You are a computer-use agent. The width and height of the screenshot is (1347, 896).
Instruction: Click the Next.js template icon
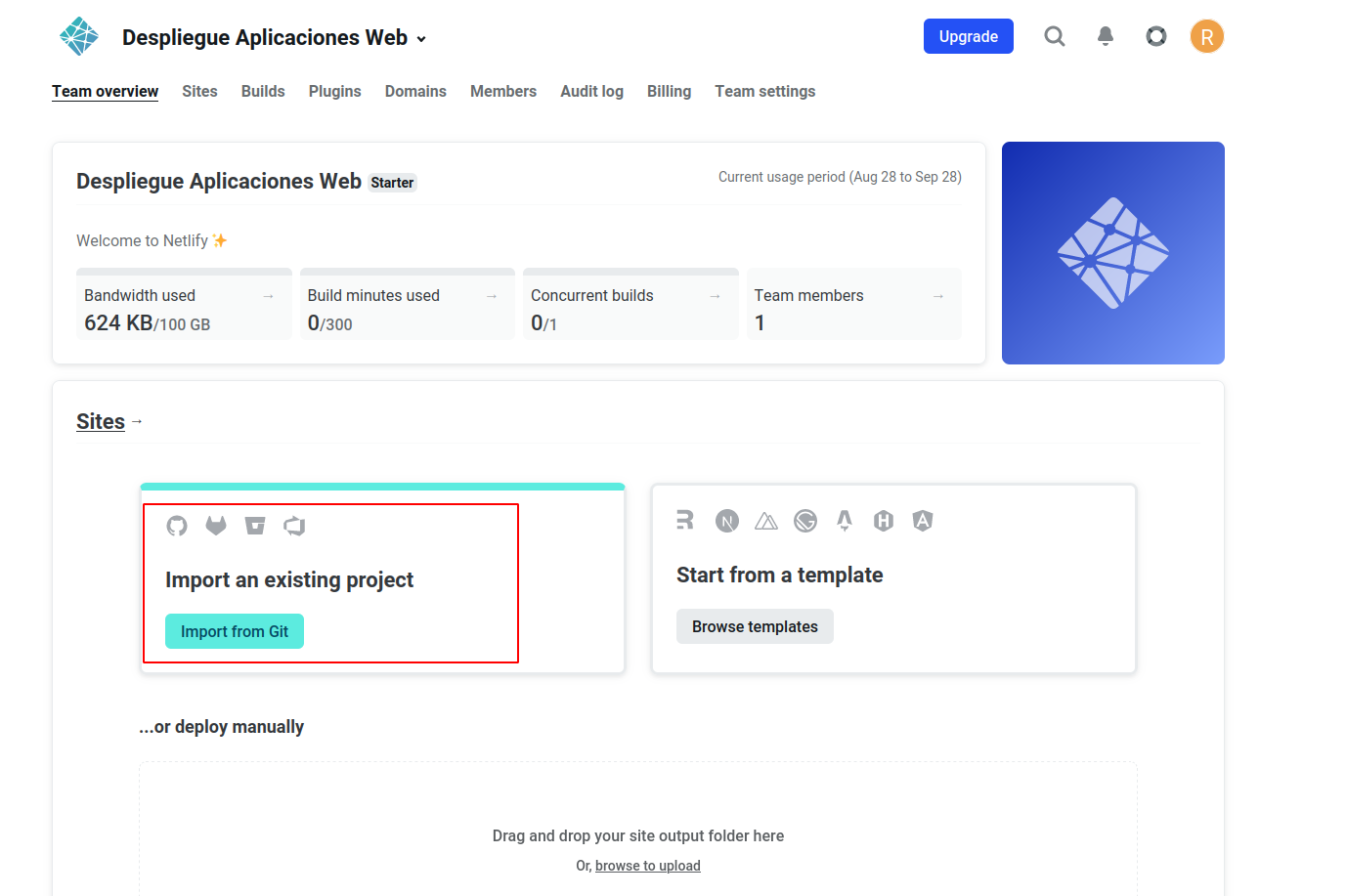tap(726, 522)
